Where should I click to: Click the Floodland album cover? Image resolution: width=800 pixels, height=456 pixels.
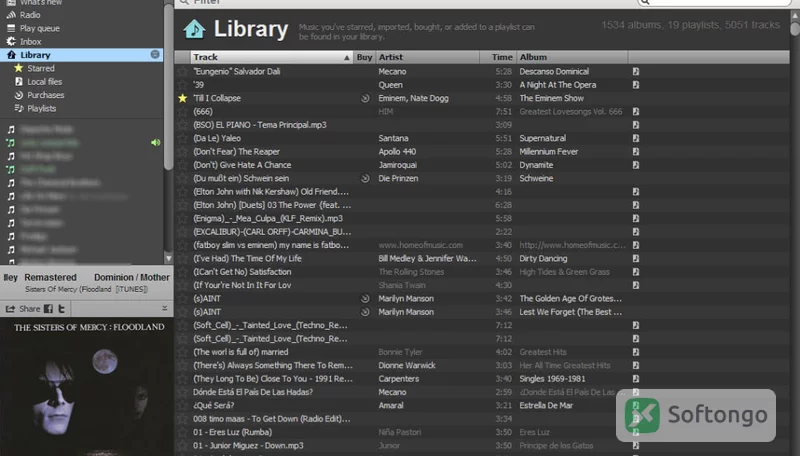[x=87, y=387]
